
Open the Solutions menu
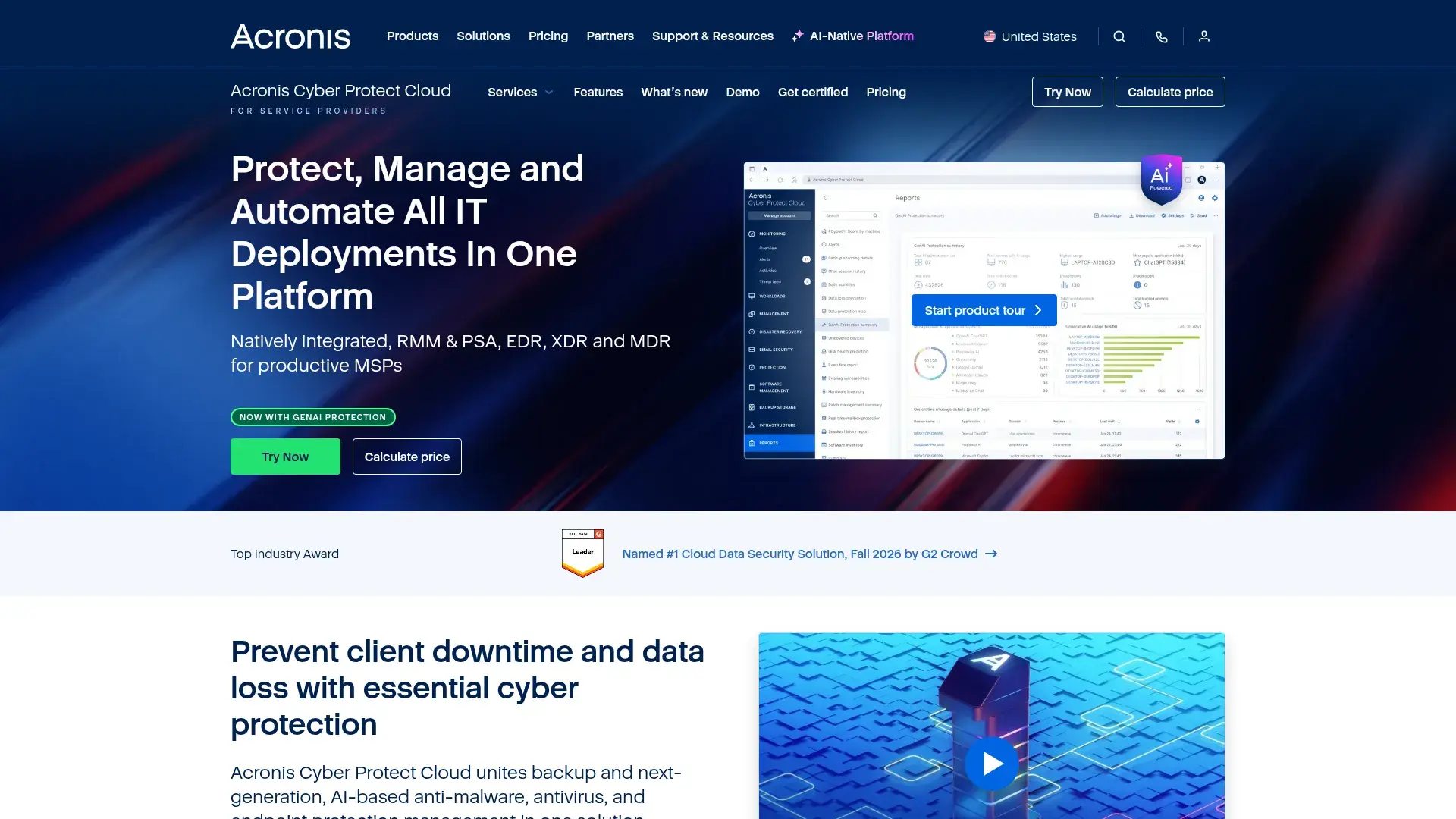coord(483,36)
